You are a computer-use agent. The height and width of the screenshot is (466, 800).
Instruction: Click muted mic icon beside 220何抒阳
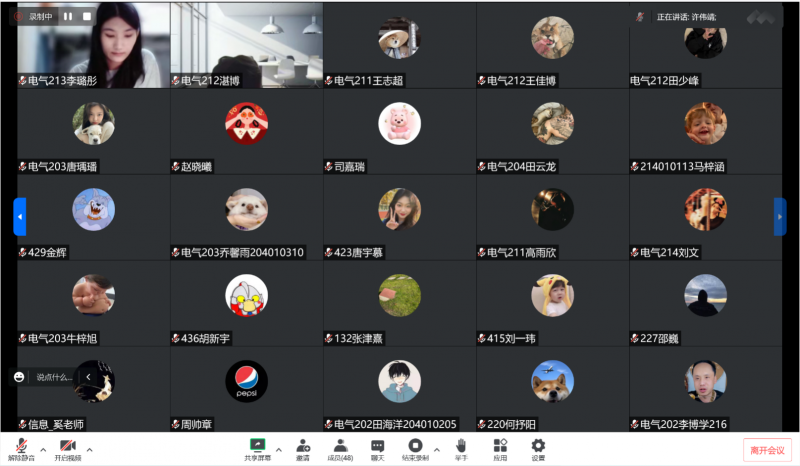point(482,424)
